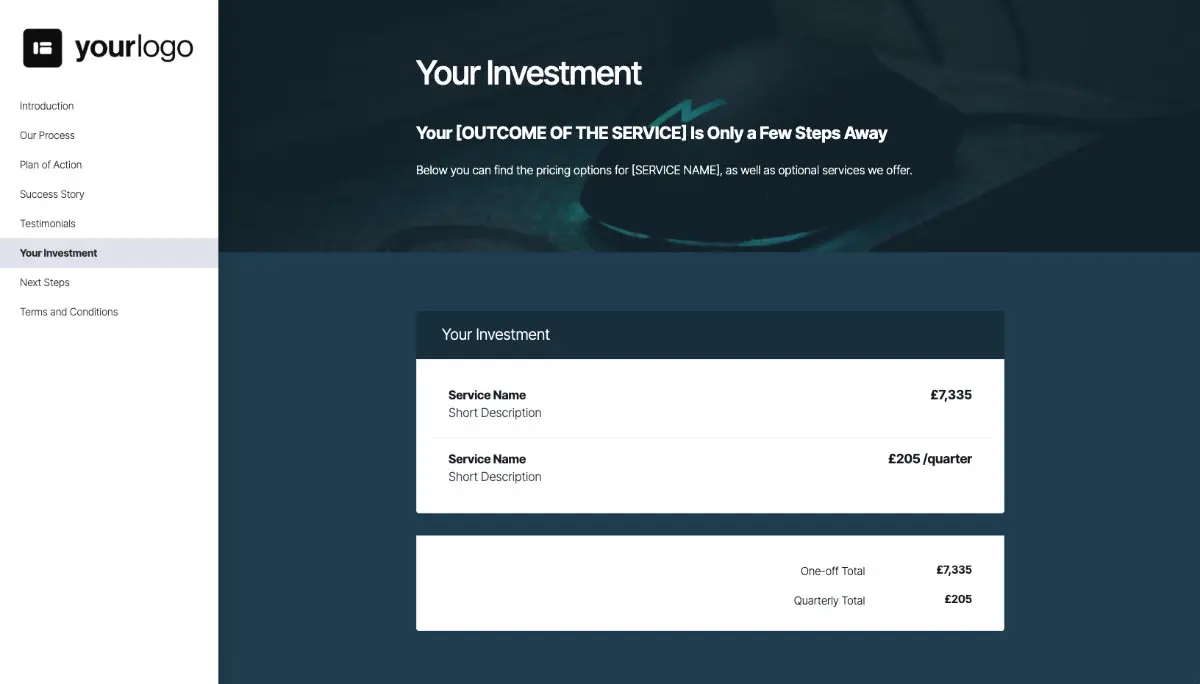Image resolution: width=1200 pixels, height=684 pixels.
Task: Open the Terms and Conditions section
Action: 68,311
